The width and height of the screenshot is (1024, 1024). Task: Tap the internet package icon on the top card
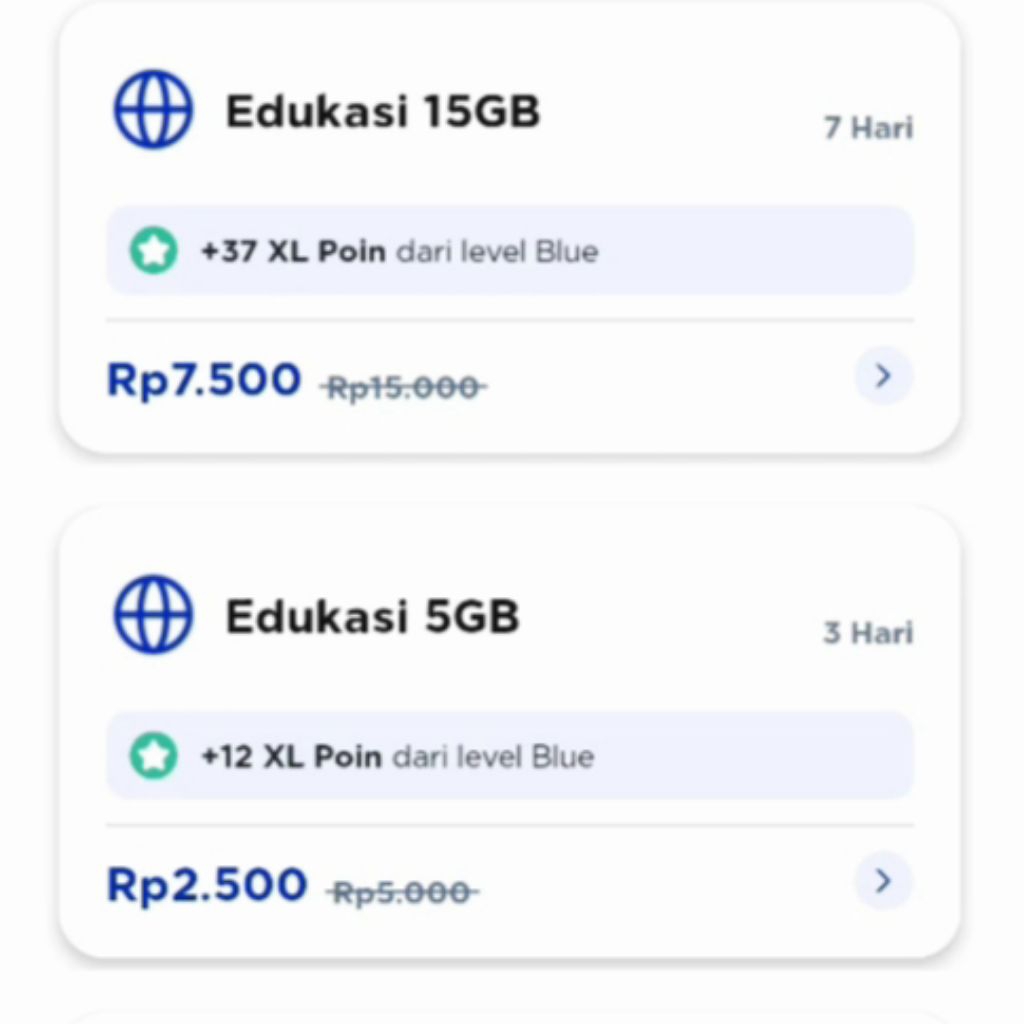[152, 109]
